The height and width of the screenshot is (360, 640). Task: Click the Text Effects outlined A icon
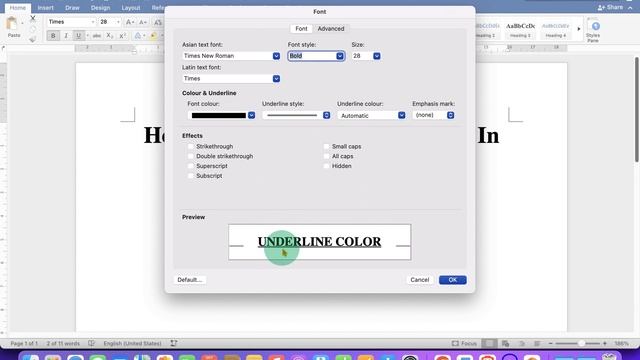138,36
